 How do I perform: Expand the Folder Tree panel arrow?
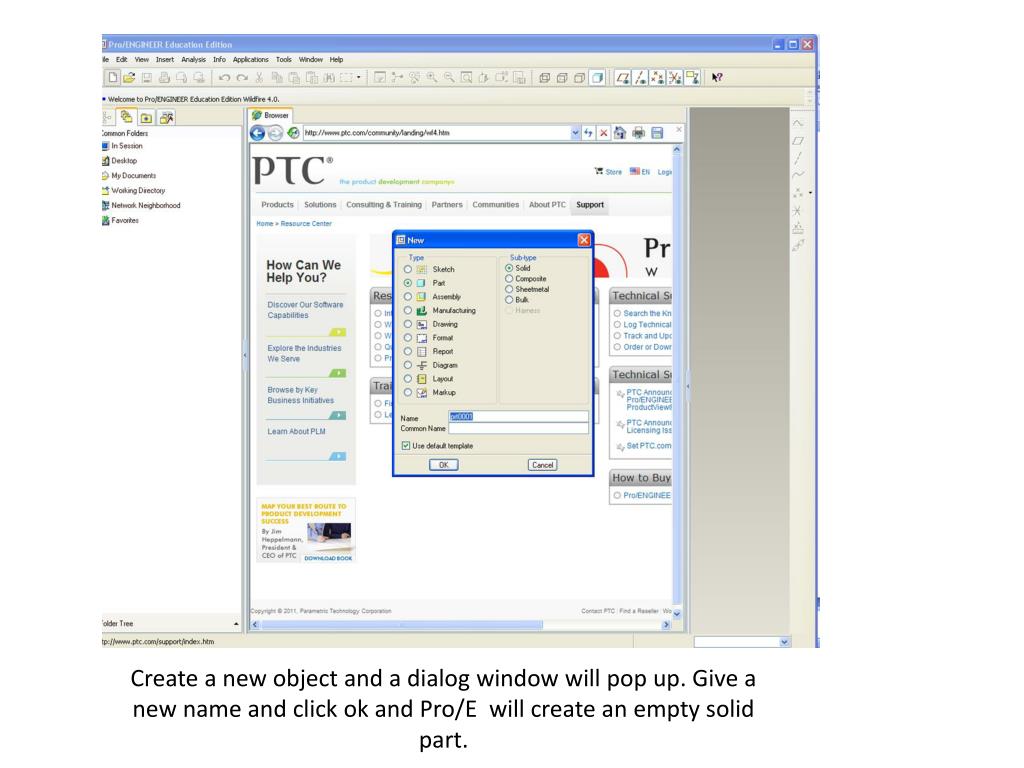236,624
